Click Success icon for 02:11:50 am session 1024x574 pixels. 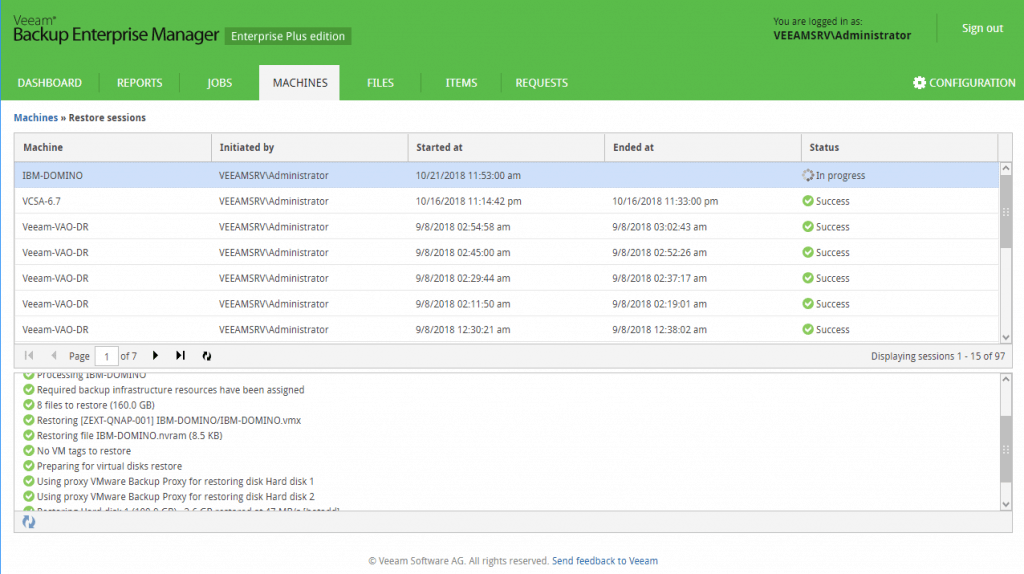pos(808,304)
